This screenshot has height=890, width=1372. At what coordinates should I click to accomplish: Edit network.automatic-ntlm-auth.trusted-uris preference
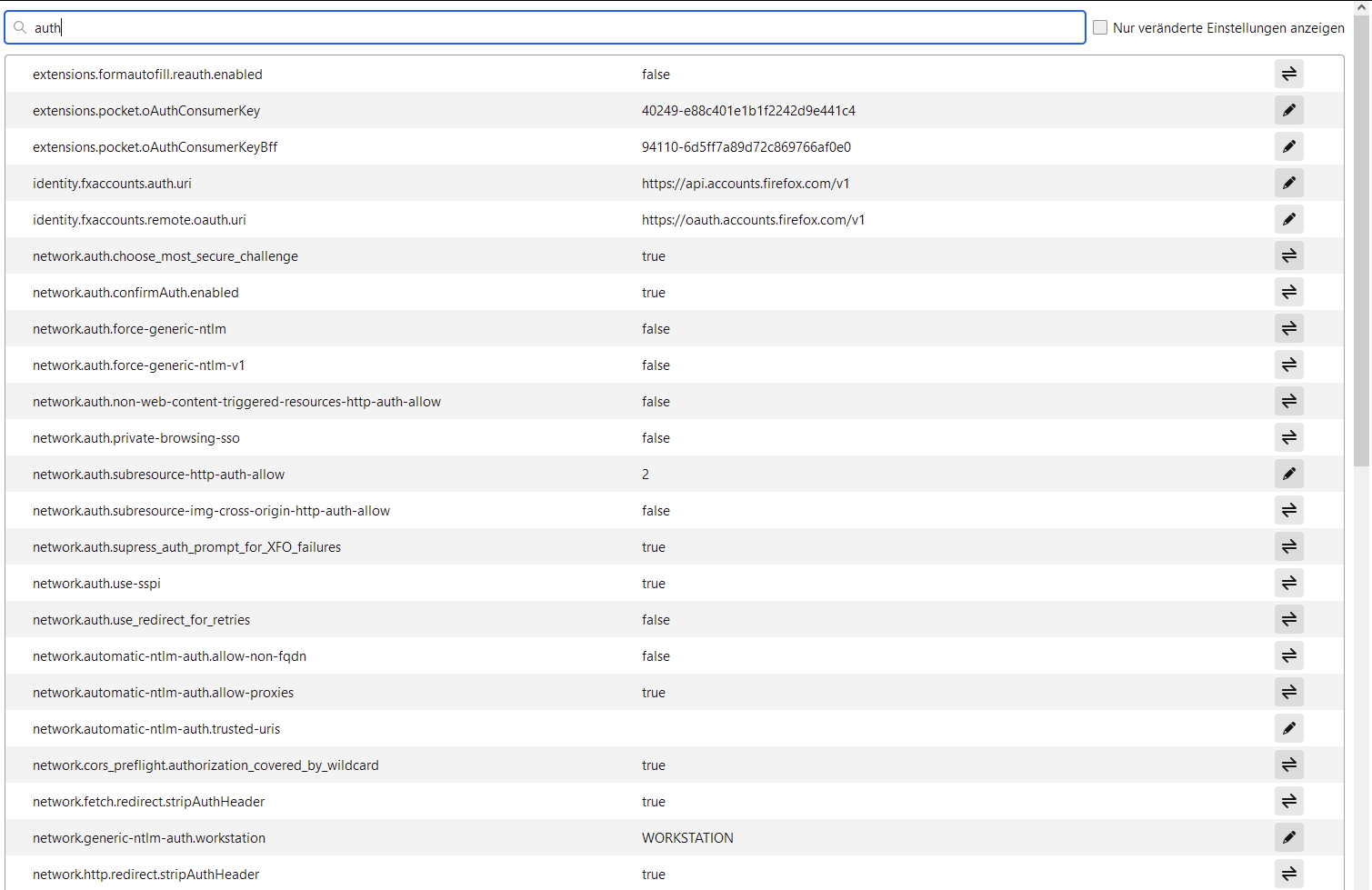tap(1288, 728)
